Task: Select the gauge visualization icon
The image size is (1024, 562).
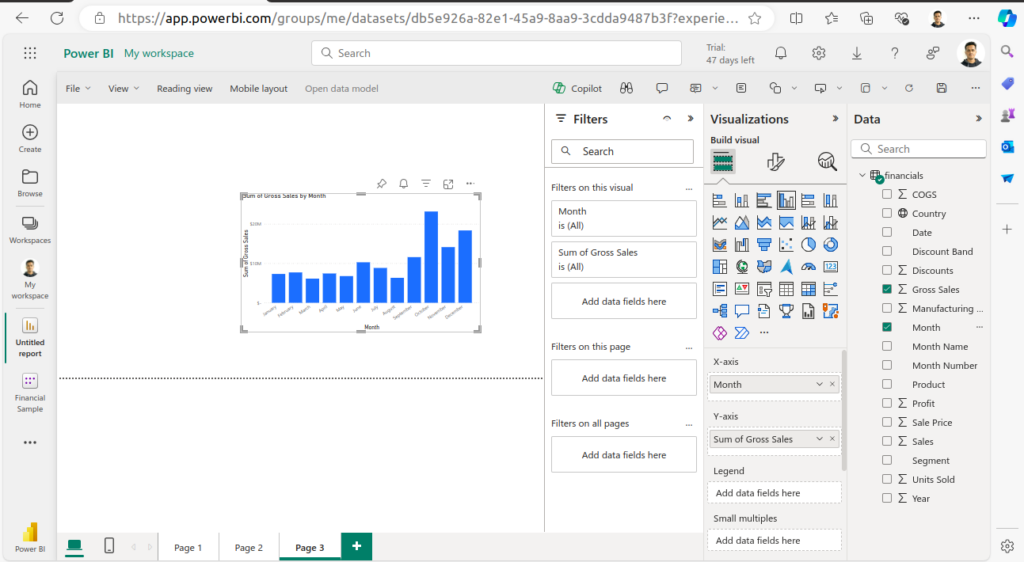Action: click(x=808, y=267)
